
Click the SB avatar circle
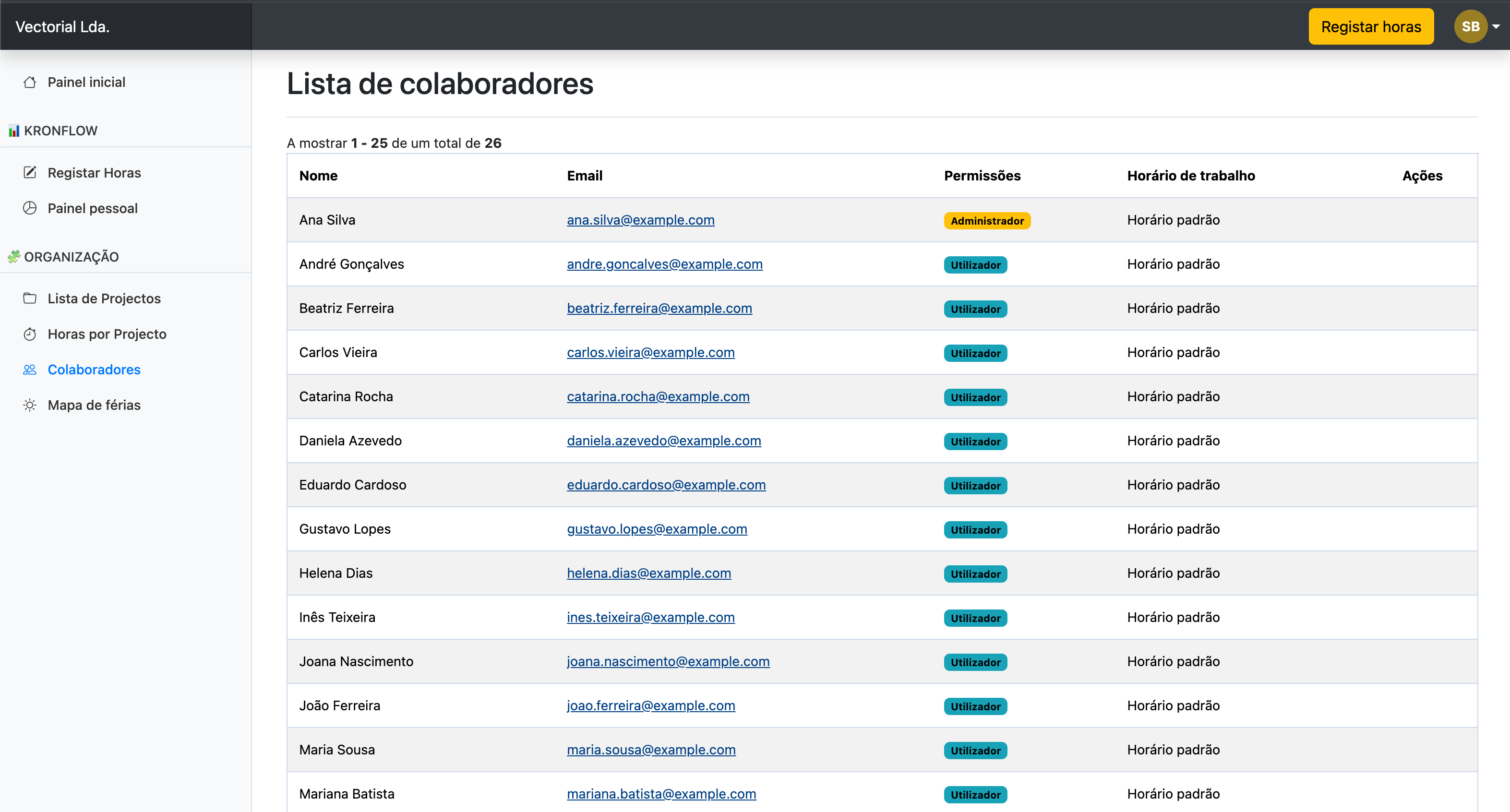tap(1470, 26)
